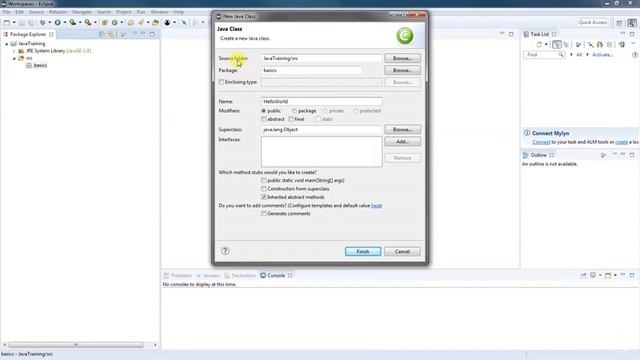Click the New file toolbar icon
Screen dimensions: 640x360
tap(6, 22)
